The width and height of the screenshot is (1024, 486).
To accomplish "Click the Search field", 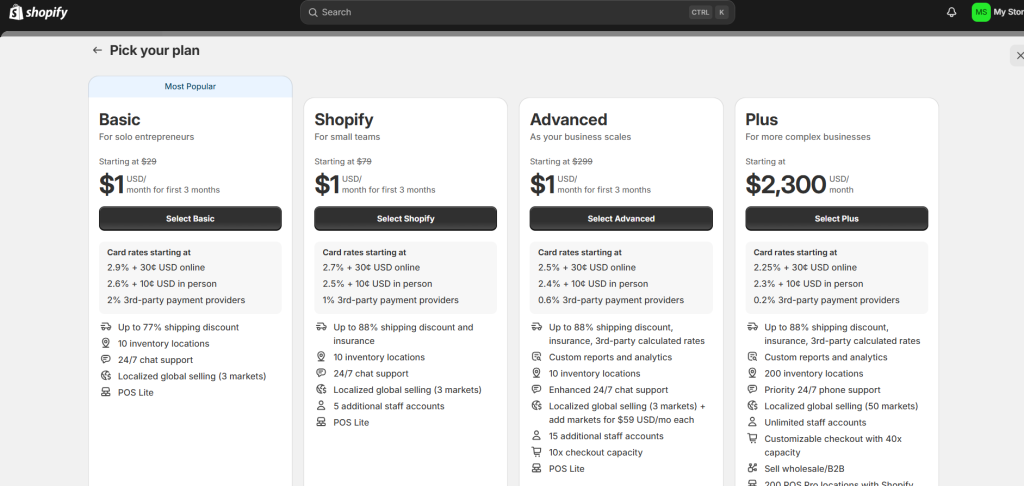I will 517,12.
